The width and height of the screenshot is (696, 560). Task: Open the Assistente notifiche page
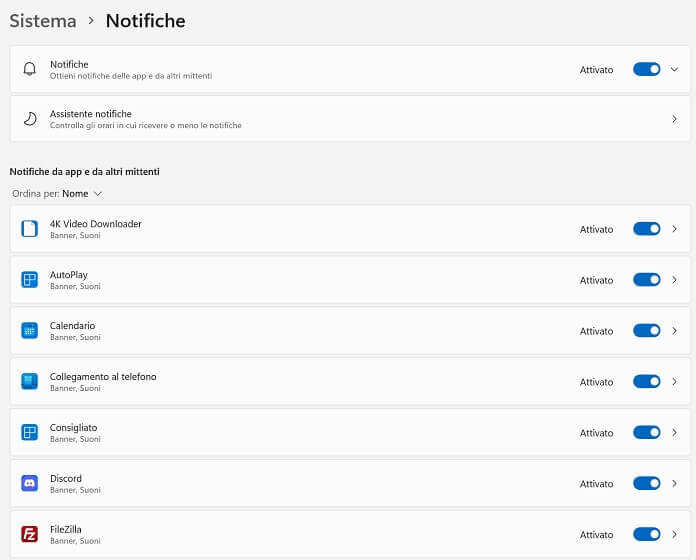point(350,119)
